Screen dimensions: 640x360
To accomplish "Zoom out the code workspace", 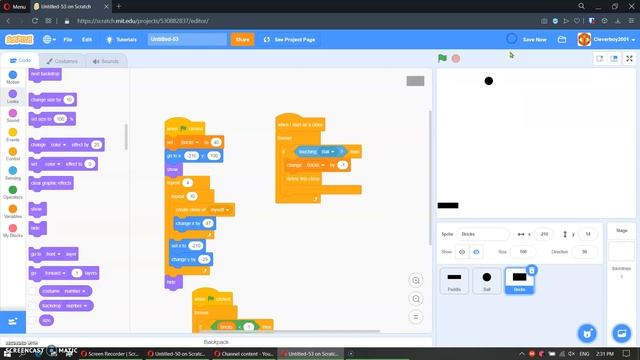I will (416, 299).
